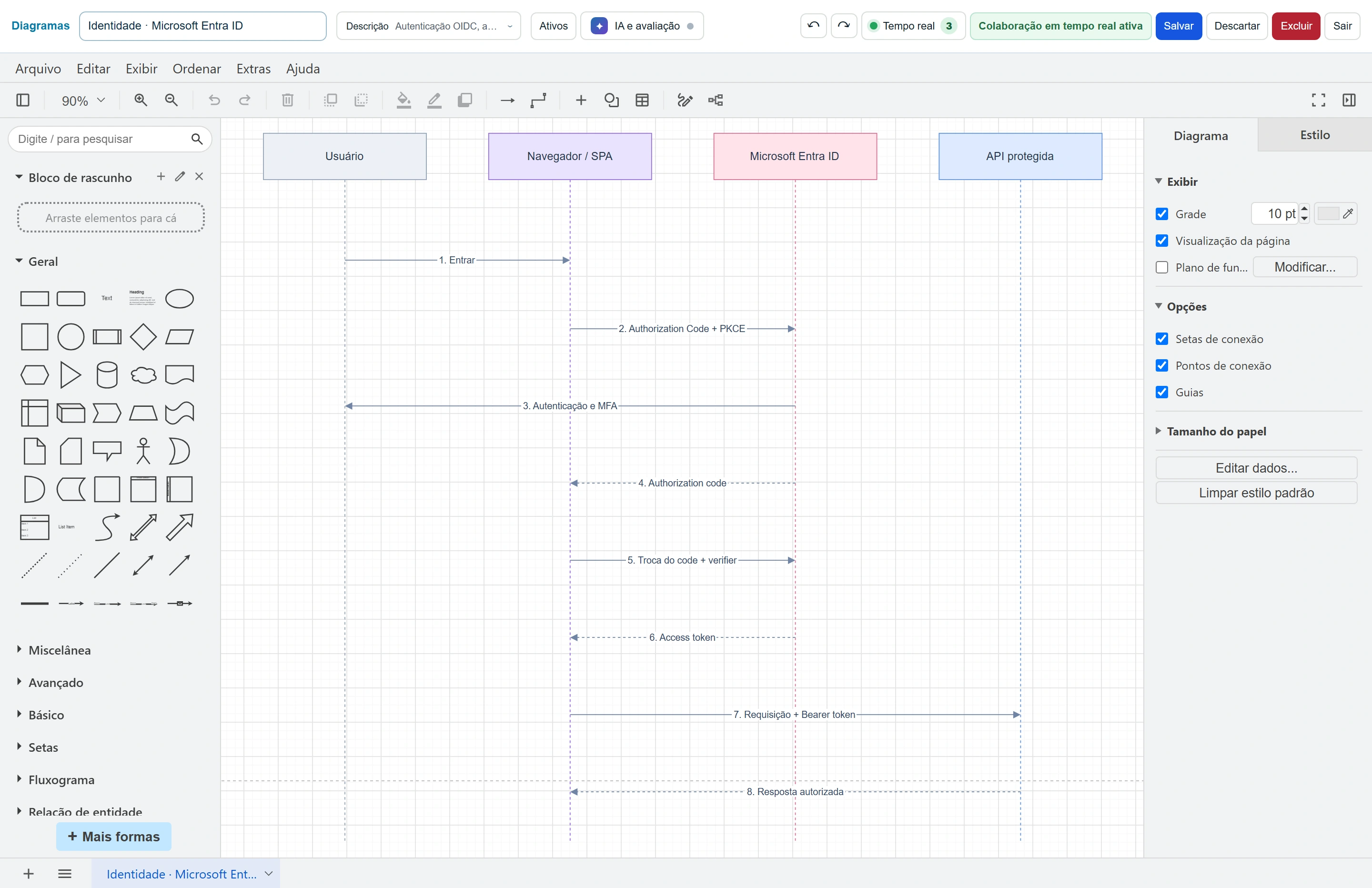The width and height of the screenshot is (1372, 888).
Task: Expand the Fluxograma shapes section
Action: pyautogui.click(x=19, y=778)
